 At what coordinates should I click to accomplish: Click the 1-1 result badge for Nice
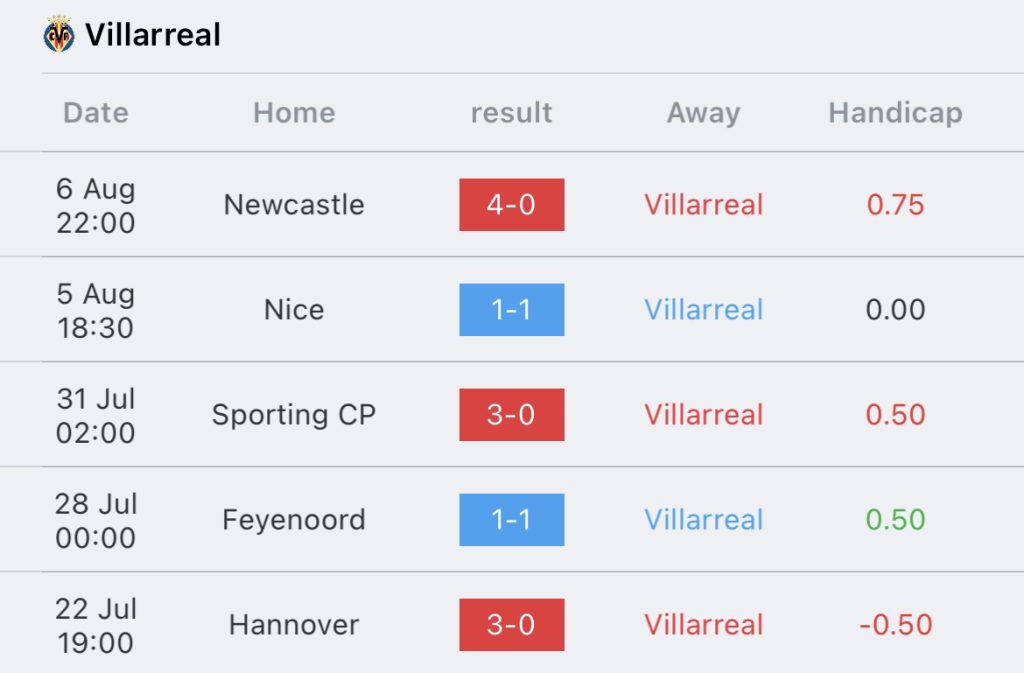pyautogui.click(x=511, y=309)
